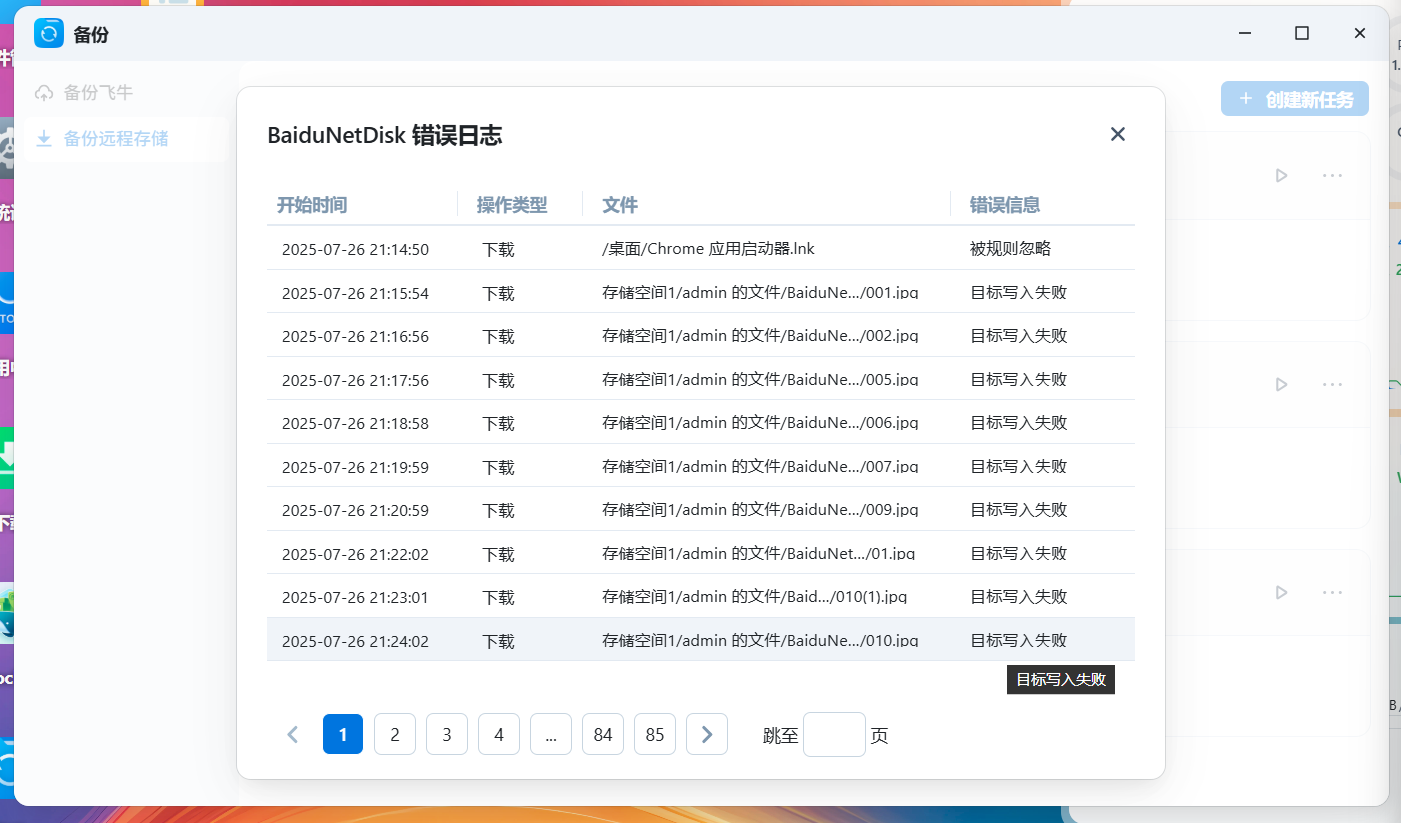1401x823 pixels.
Task: Click timestamp 2025-07-26 21:22:02
Action: point(355,555)
